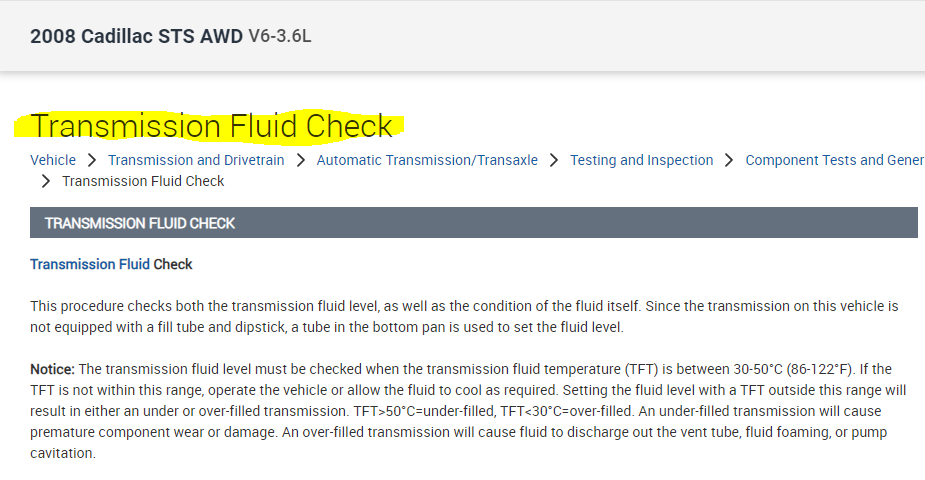925x480 pixels.
Task: Click the Vehicle breadcrumb link
Action: [53, 160]
